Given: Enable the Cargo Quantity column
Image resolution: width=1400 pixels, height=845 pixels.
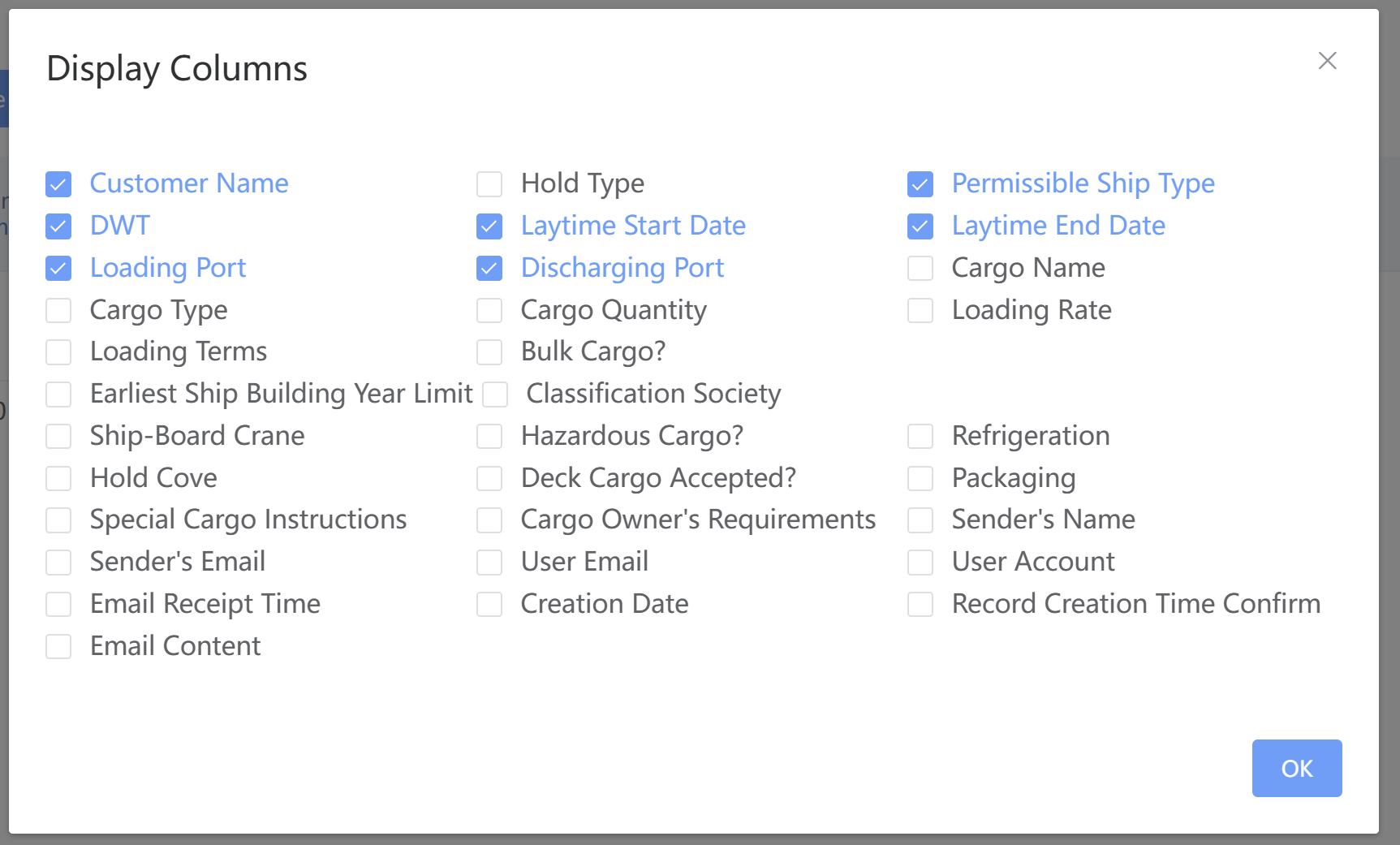Looking at the screenshot, I should pyautogui.click(x=489, y=311).
